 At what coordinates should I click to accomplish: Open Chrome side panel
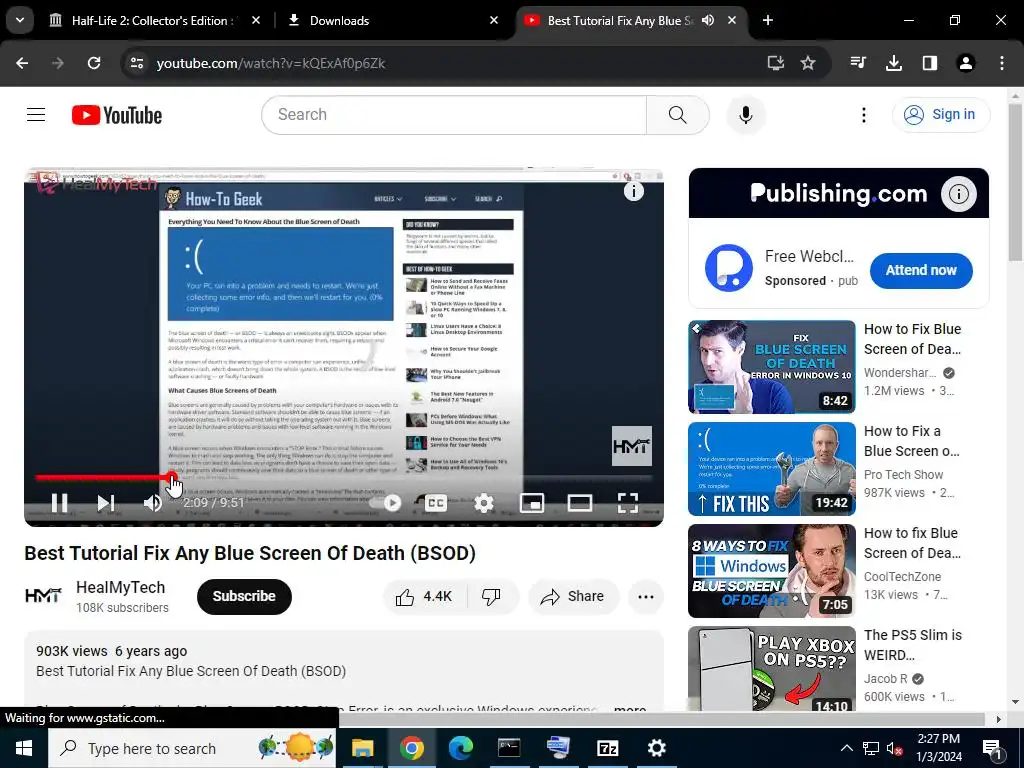tap(930, 63)
